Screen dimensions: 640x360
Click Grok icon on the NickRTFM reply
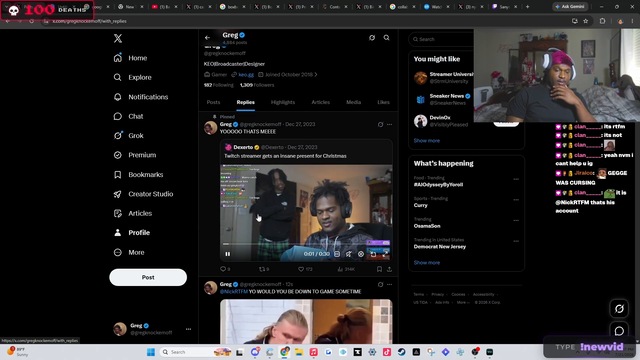[380, 284]
